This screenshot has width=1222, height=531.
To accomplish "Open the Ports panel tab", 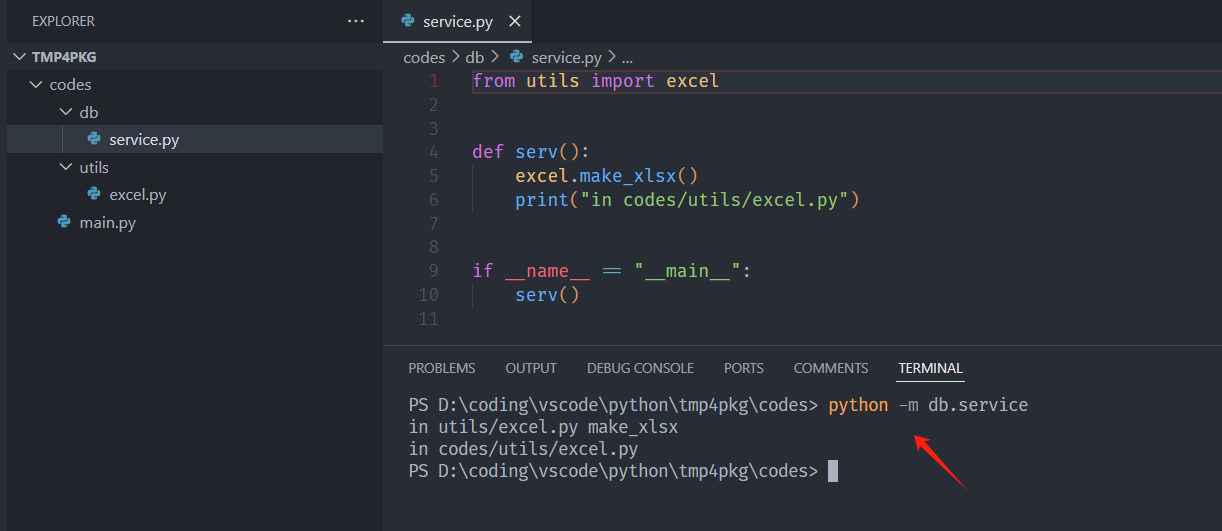I will coord(743,368).
